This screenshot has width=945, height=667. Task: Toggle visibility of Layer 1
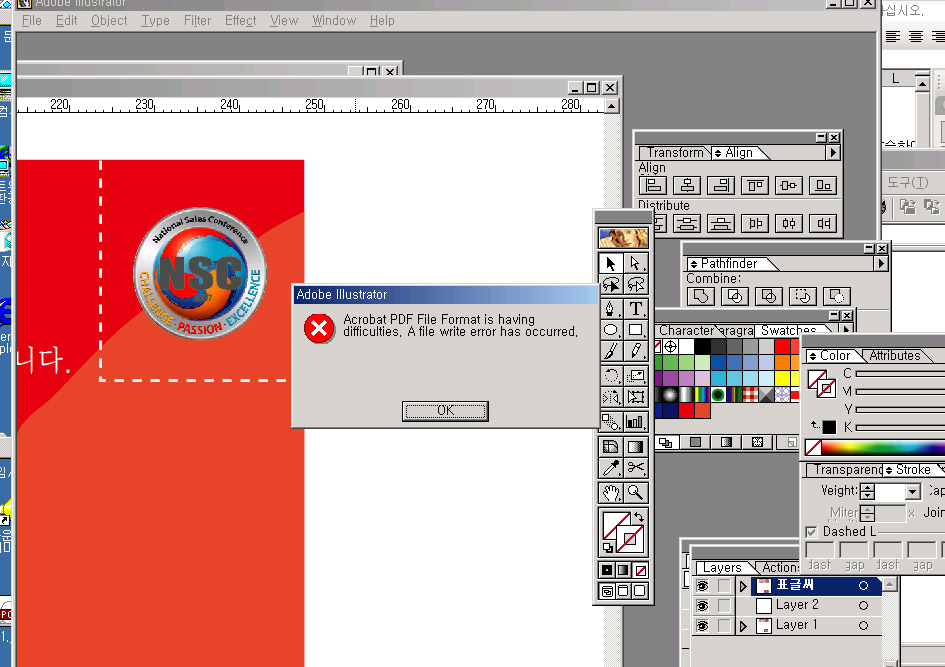[x=702, y=626]
